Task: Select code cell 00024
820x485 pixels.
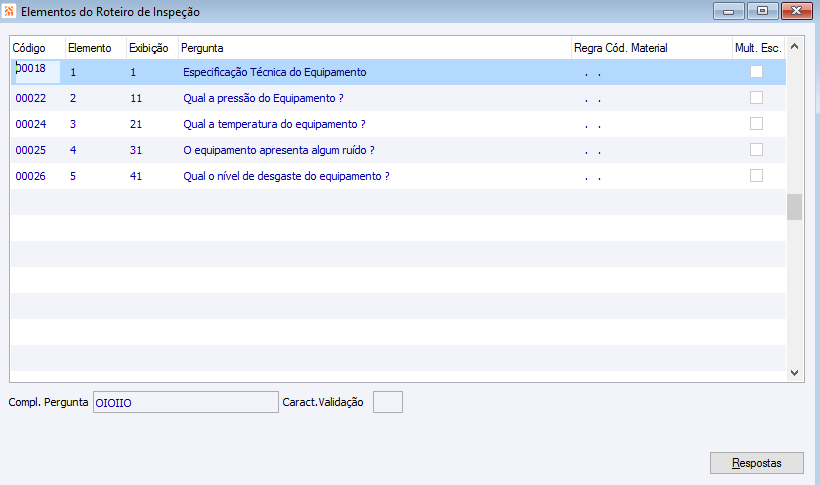Action: tap(31, 125)
